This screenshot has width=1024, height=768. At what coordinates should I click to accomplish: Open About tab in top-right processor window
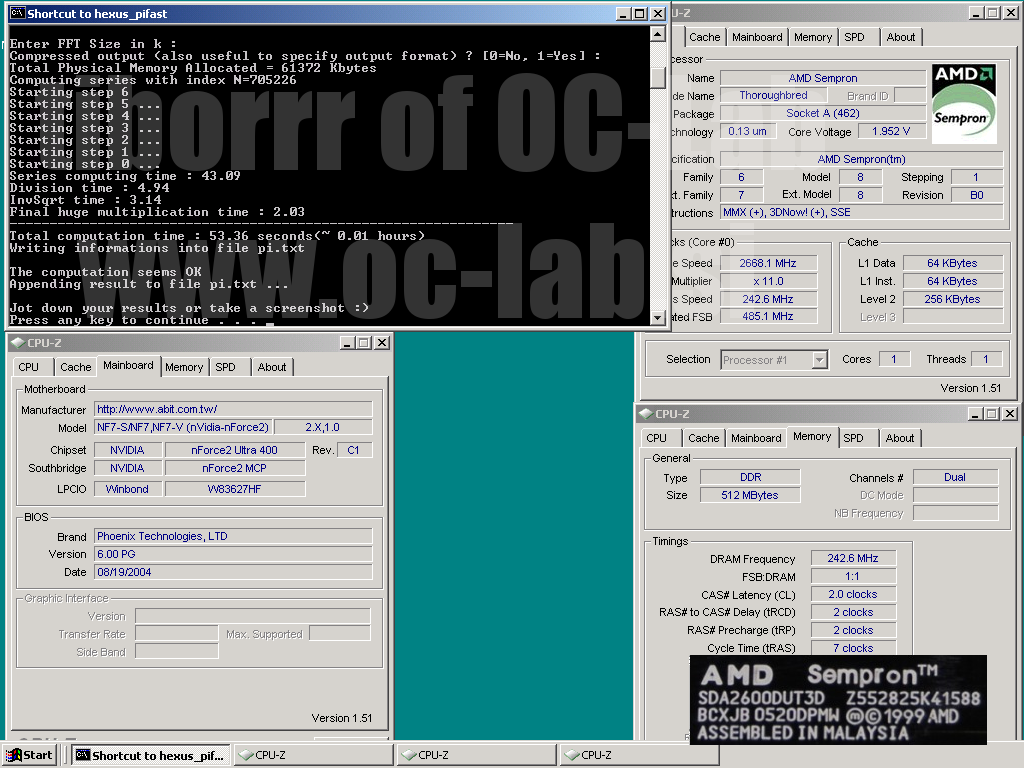coord(901,37)
